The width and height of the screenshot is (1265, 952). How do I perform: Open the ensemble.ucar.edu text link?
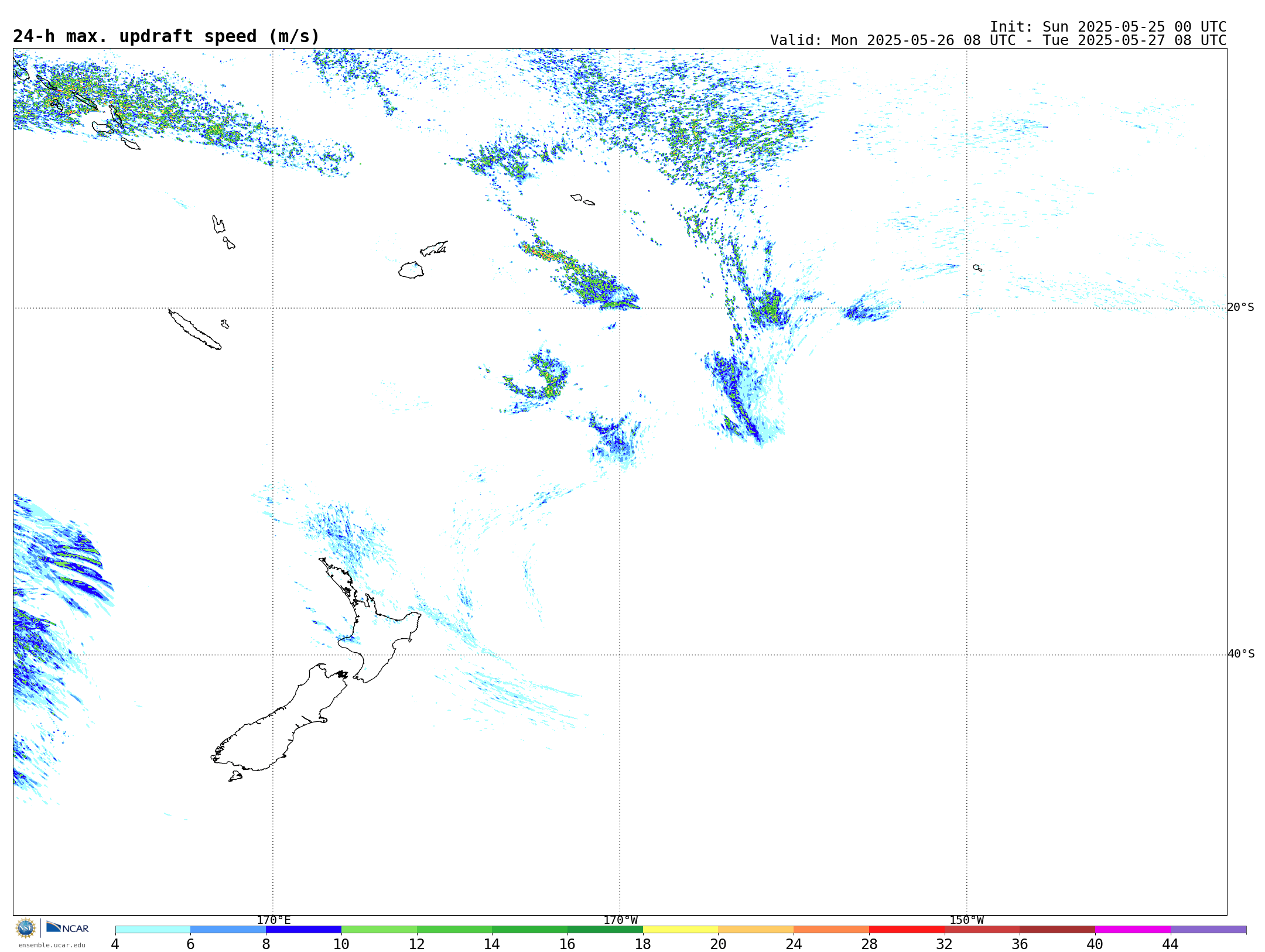click(x=52, y=945)
